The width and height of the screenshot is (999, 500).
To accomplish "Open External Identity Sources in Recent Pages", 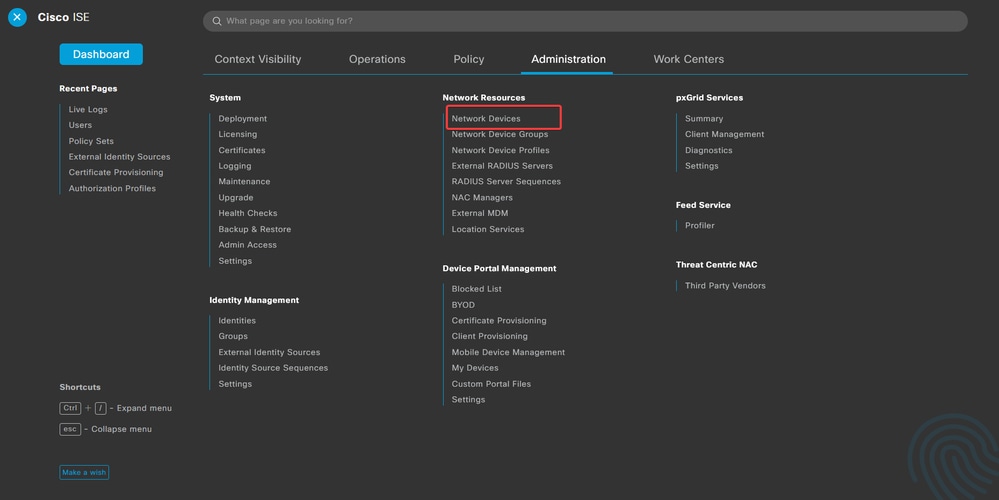I will tap(119, 157).
